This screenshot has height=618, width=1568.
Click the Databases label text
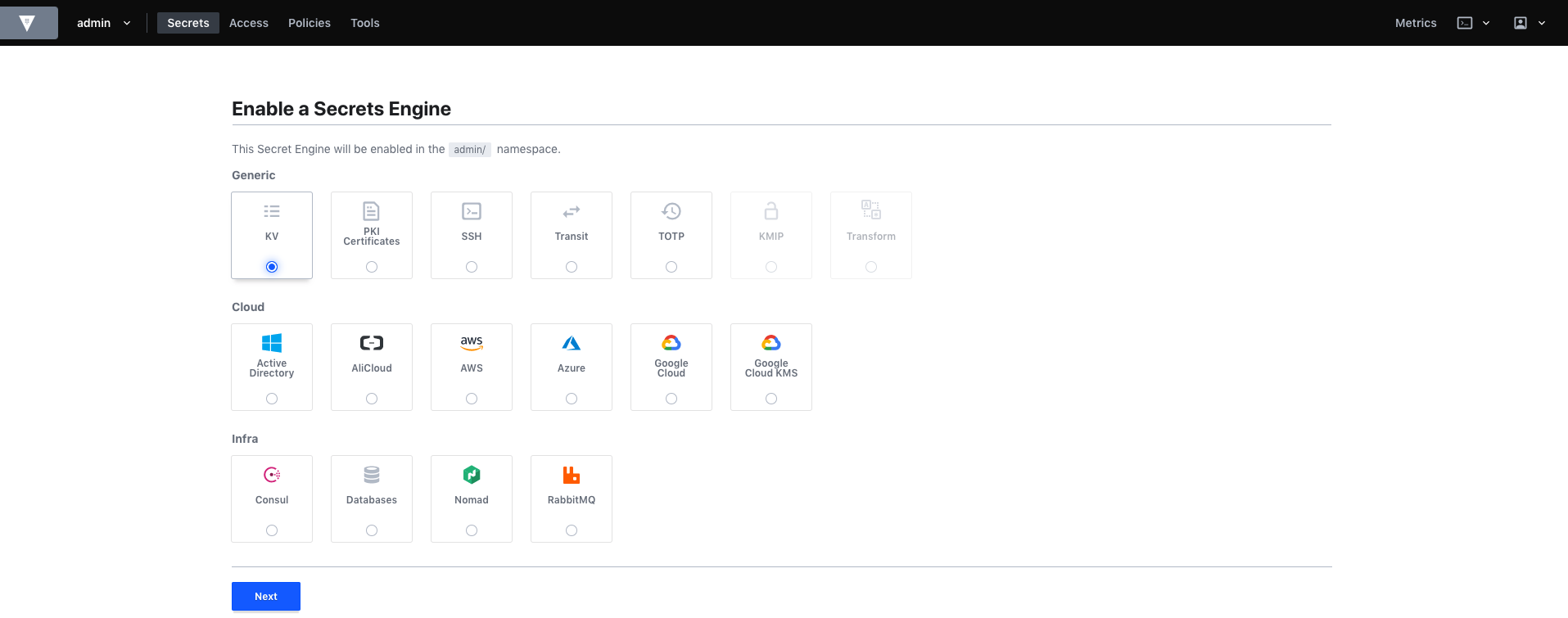click(372, 500)
